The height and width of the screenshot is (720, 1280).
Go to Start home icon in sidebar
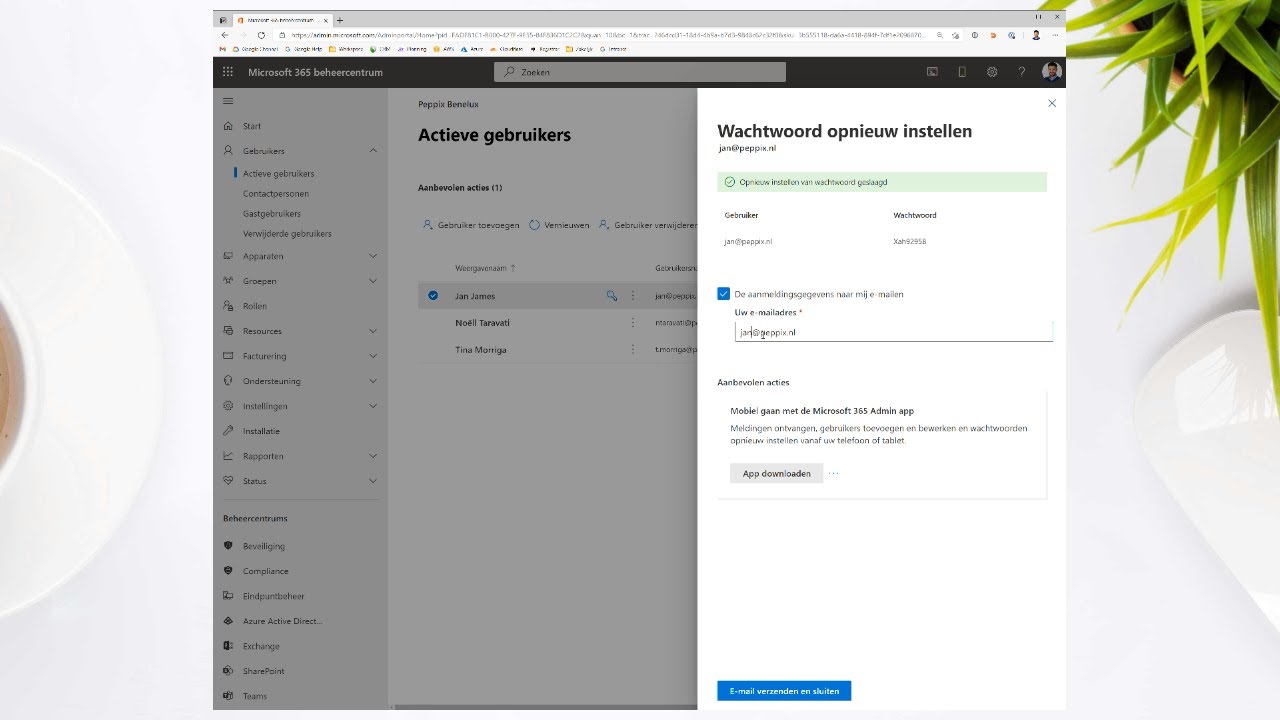coord(228,126)
